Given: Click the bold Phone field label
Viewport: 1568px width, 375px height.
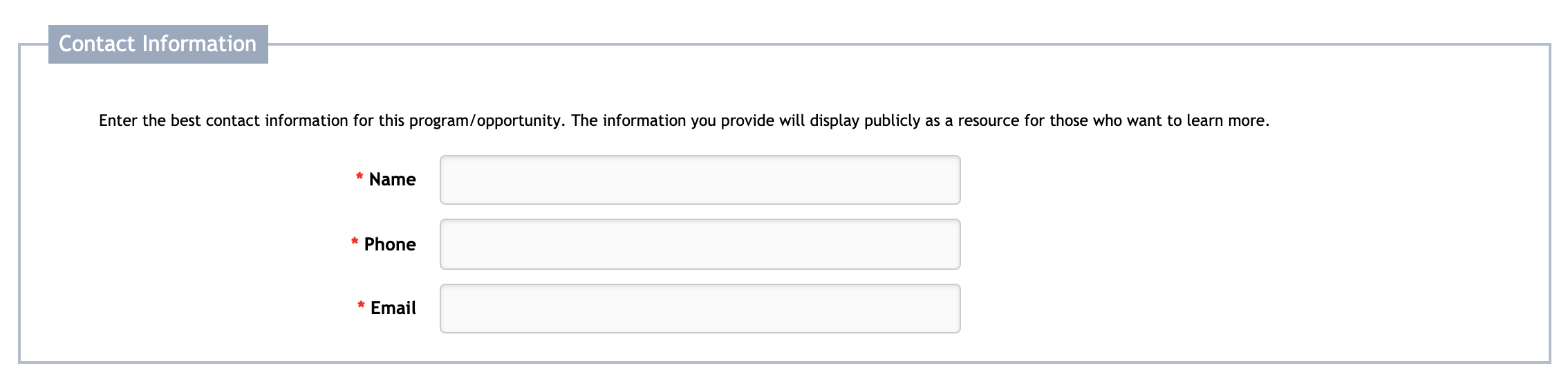Looking at the screenshot, I should pyautogui.click(x=390, y=244).
